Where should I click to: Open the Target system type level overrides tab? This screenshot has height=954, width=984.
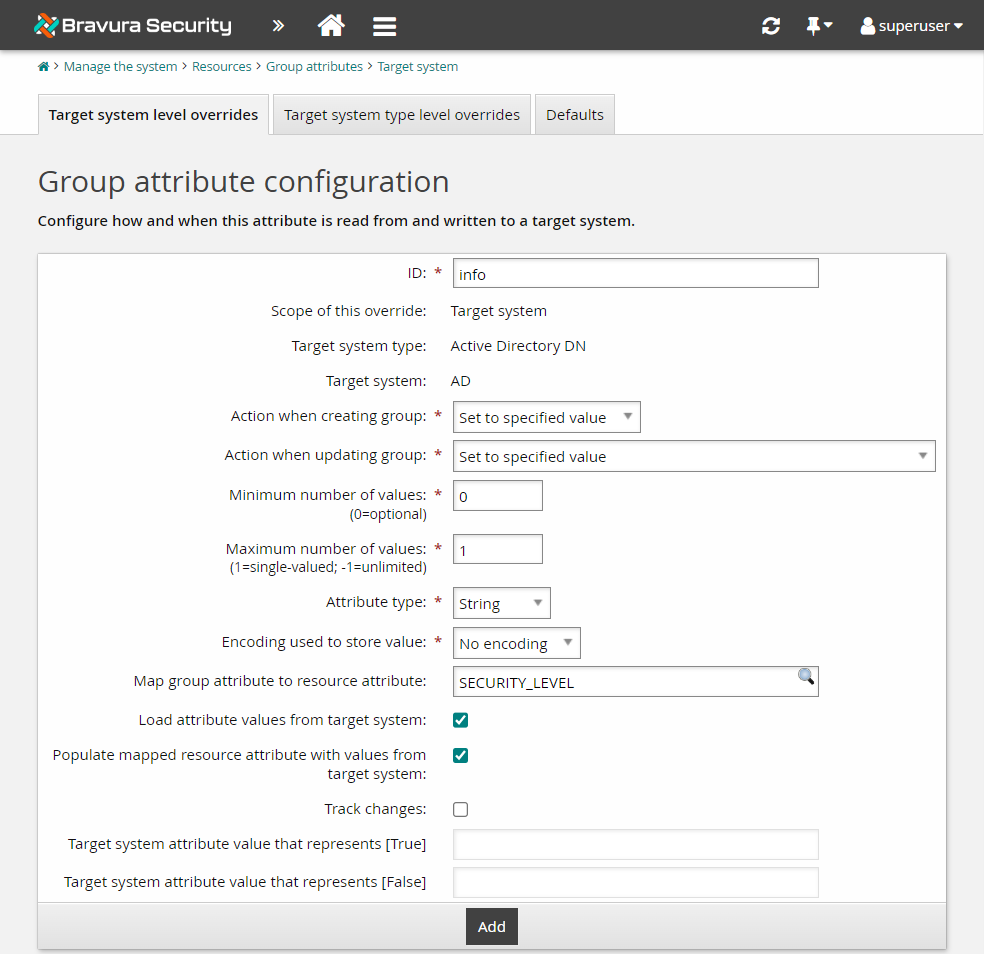[x=400, y=114]
